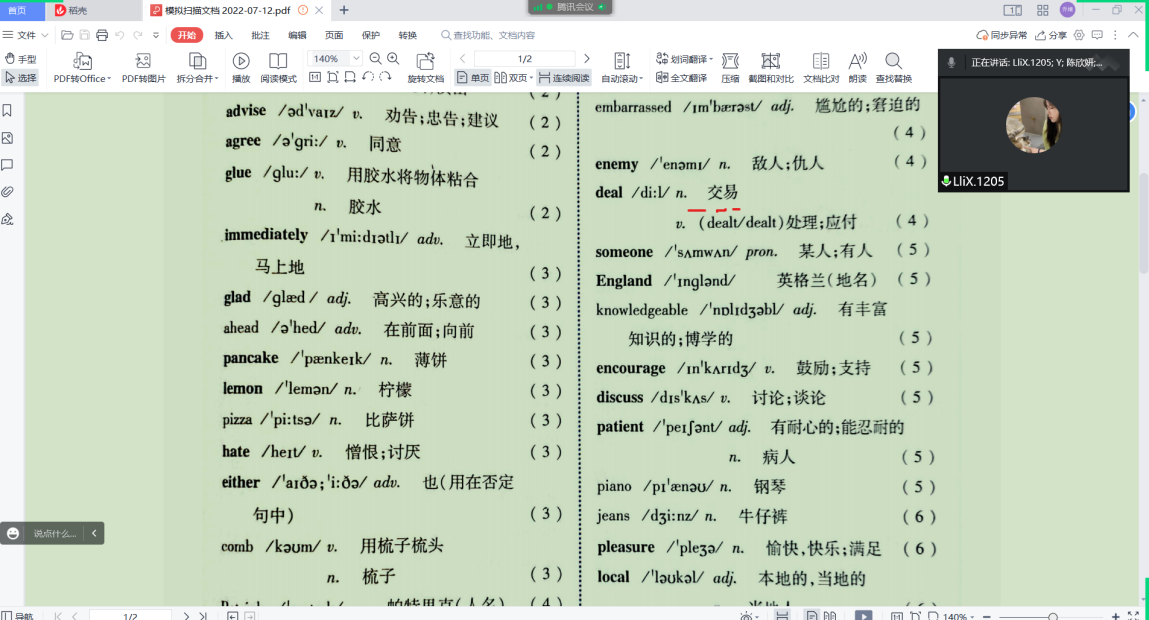Screen dimensions: 1149x620
Task: Click the 旋转文档 rotate document icon
Action: pos(425,62)
